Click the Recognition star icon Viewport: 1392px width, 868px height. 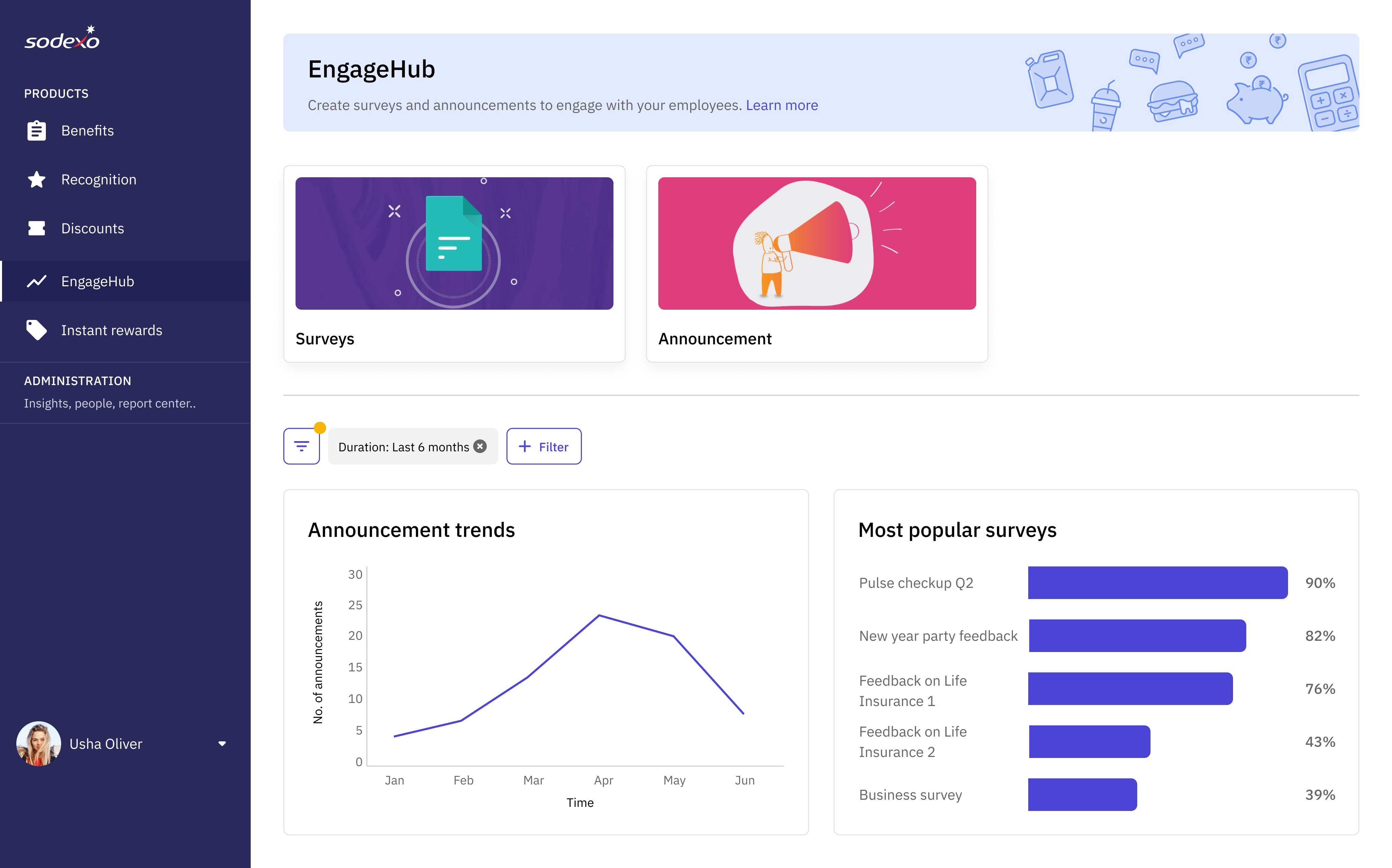[37, 180]
